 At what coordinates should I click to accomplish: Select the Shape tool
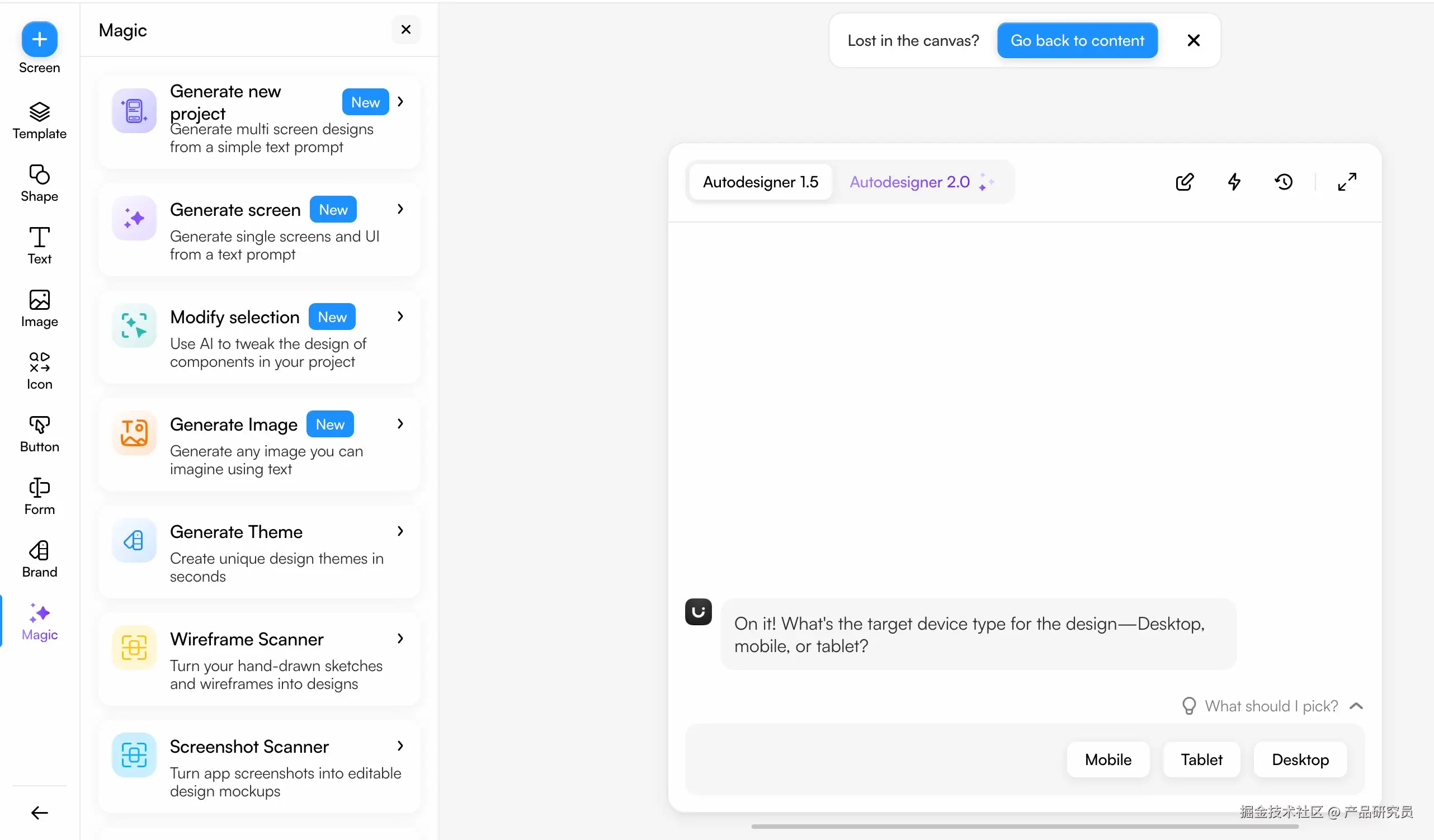point(39,174)
